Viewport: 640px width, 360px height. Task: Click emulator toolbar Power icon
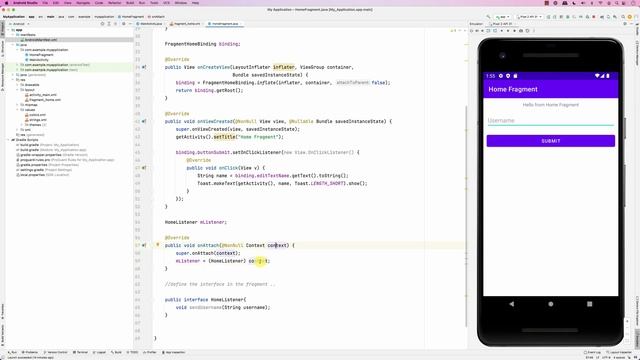(471, 31)
